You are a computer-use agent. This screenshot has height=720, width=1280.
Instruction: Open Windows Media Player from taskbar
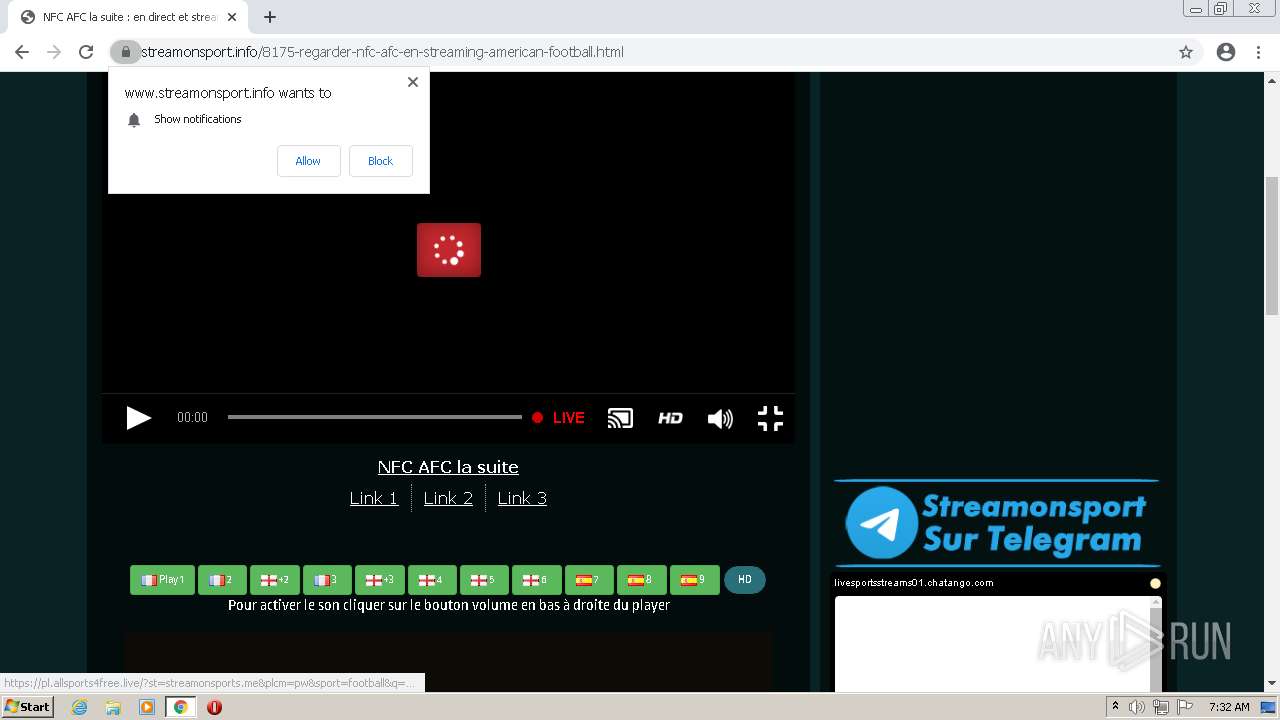[x=147, y=707]
